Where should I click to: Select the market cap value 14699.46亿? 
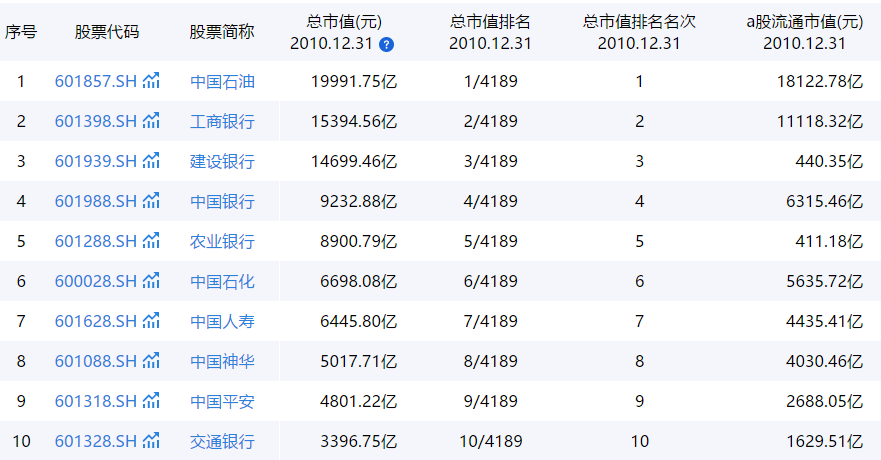(354, 161)
